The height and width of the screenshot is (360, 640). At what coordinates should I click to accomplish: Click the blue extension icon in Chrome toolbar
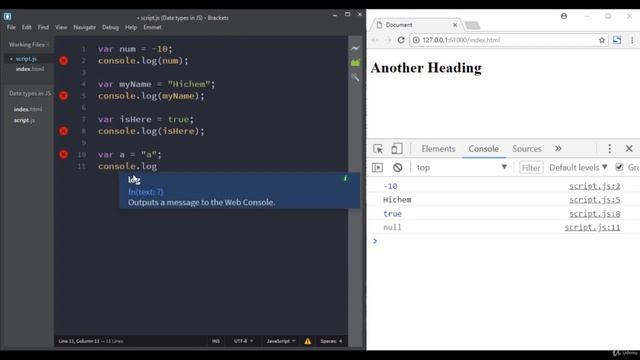pyautogui.click(x=617, y=40)
